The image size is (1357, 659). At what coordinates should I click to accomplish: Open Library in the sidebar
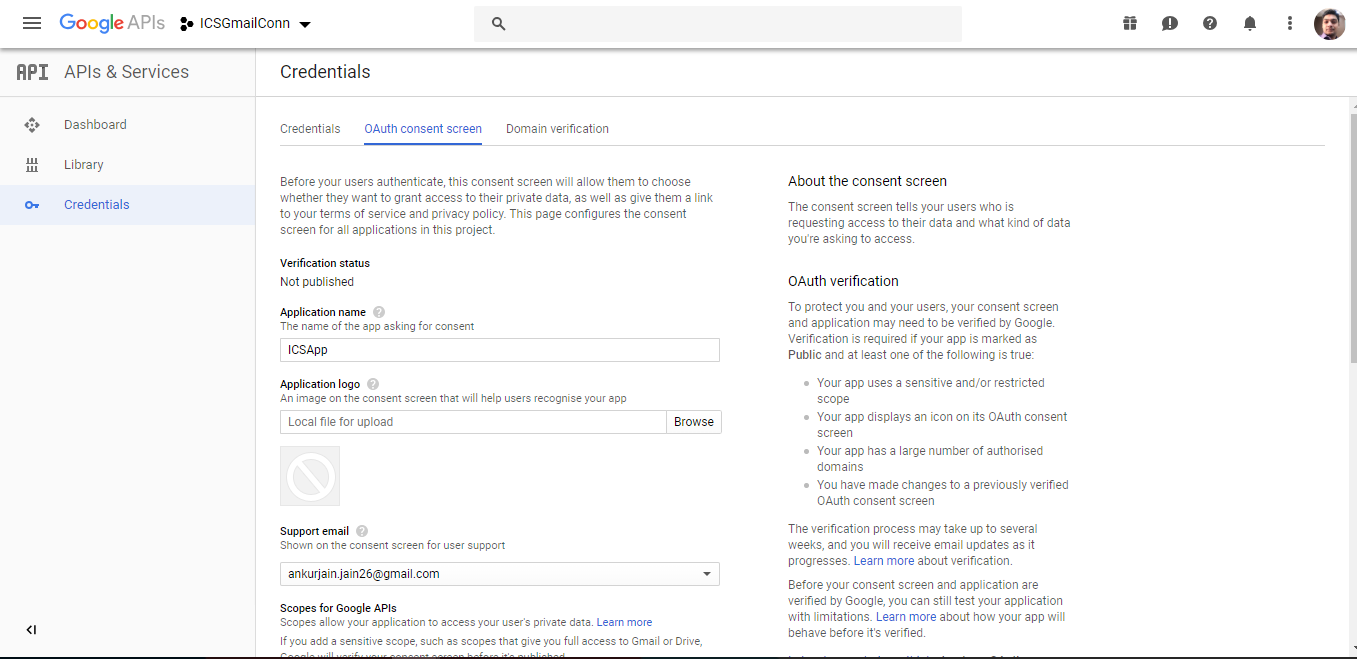[84, 165]
